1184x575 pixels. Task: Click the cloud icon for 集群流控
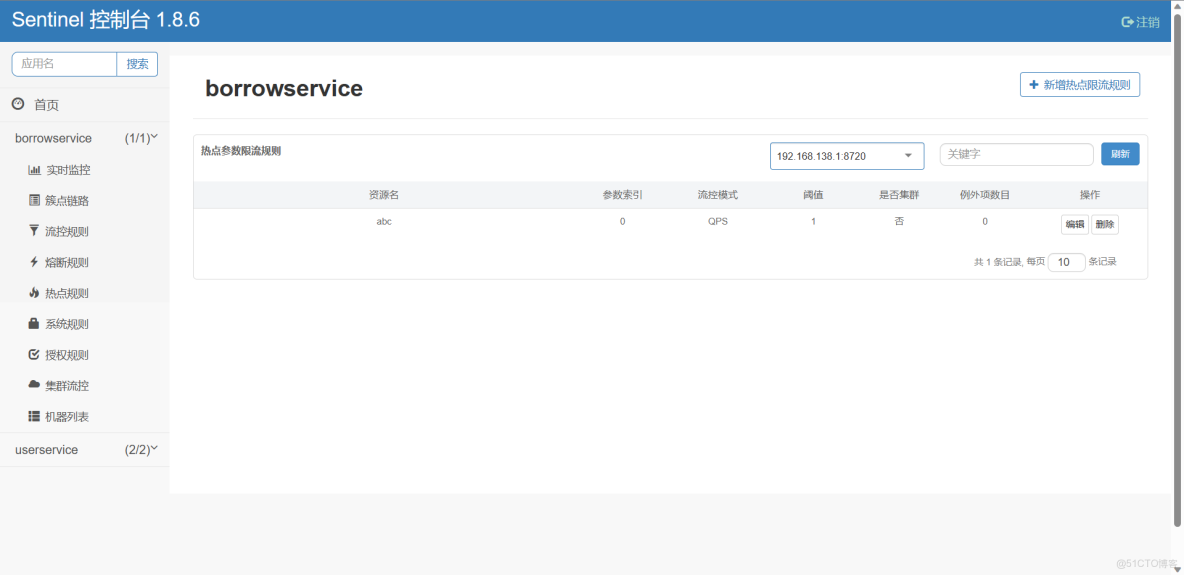34,385
